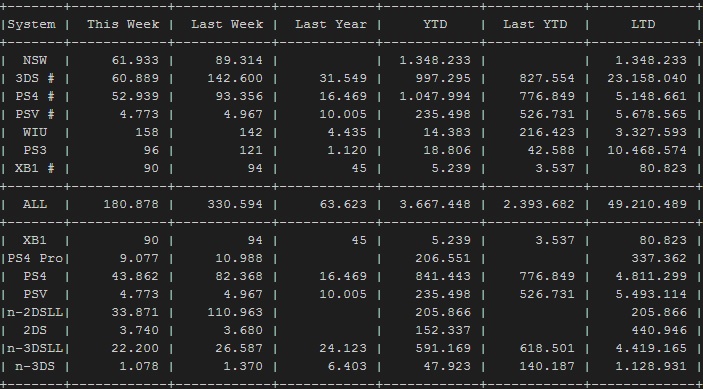Image resolution: width=703 pixels, height=389 pixels.
Task: Click the Last YTD column header
Action: [535, 24]
